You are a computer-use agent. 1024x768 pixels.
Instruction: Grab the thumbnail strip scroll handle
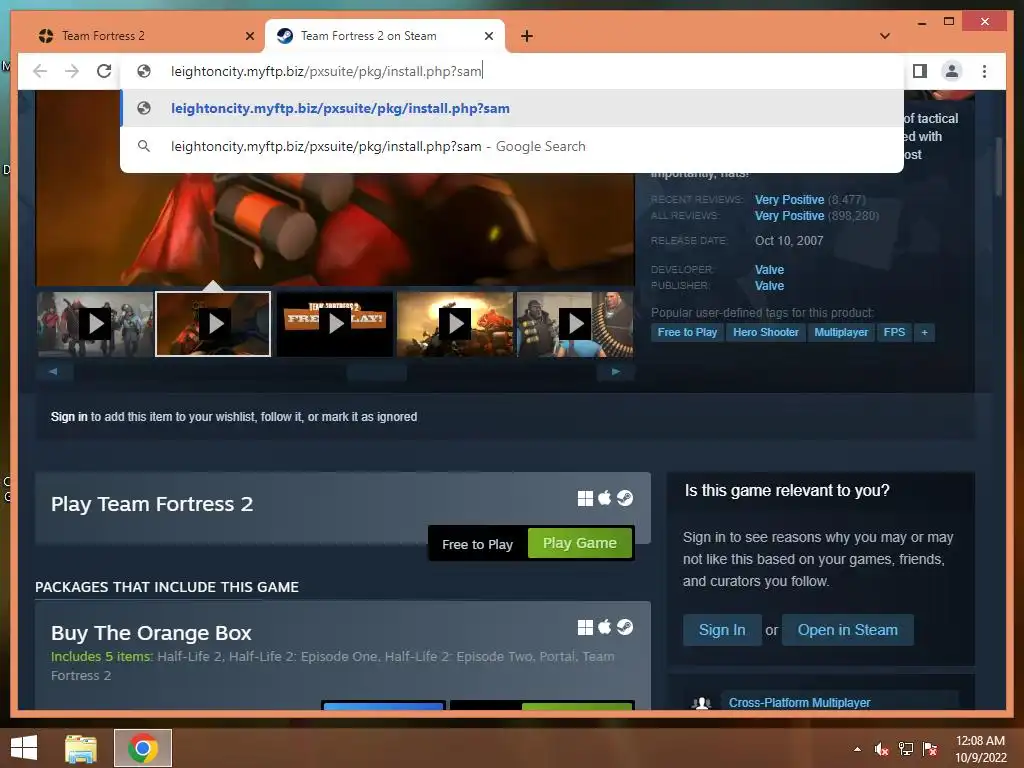377,372
